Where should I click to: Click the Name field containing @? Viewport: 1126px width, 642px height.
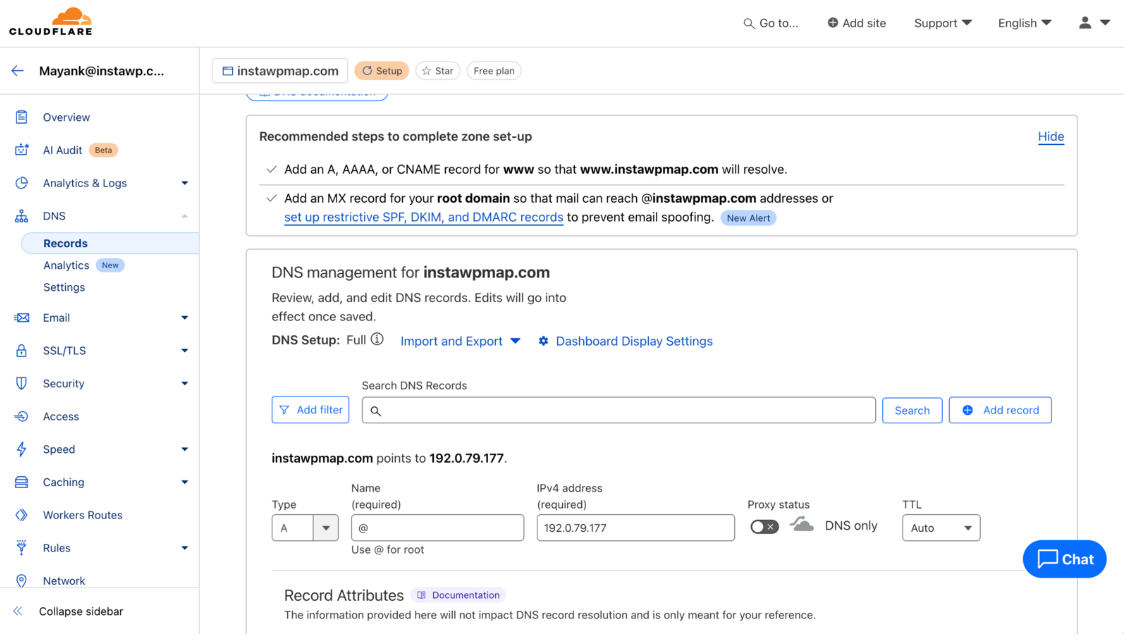437,528
